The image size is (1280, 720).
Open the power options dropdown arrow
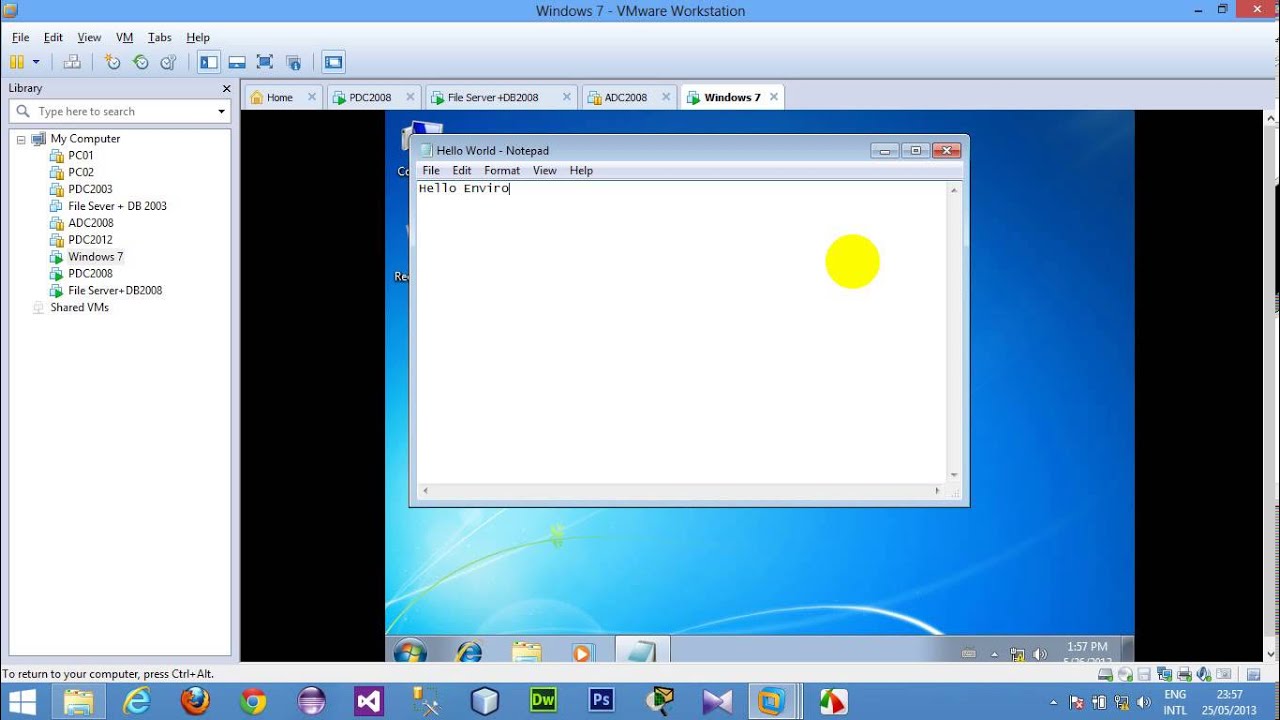click(x=36, y=62)
